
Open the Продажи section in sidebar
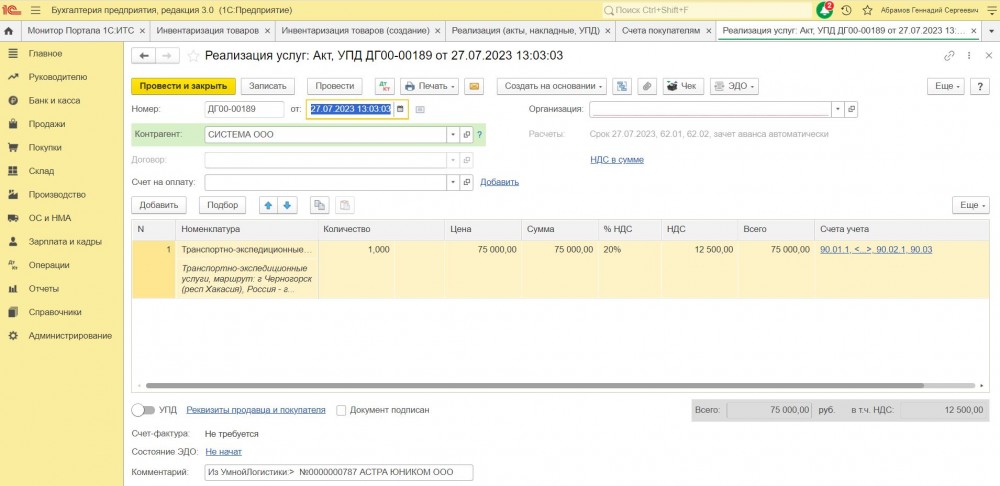(46, 124)
